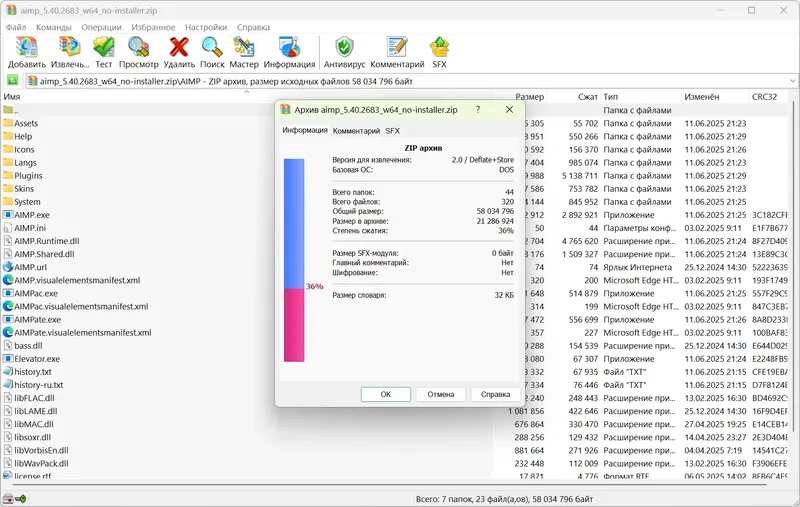Click the Удалить (Delete) red X icon
This screenshot has height=507, width=800.
point(179,47)
